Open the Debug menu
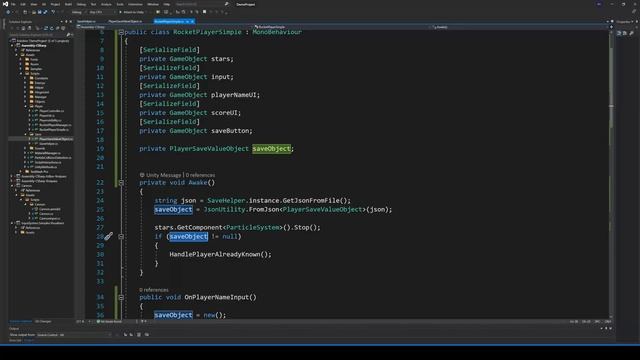 81,4
